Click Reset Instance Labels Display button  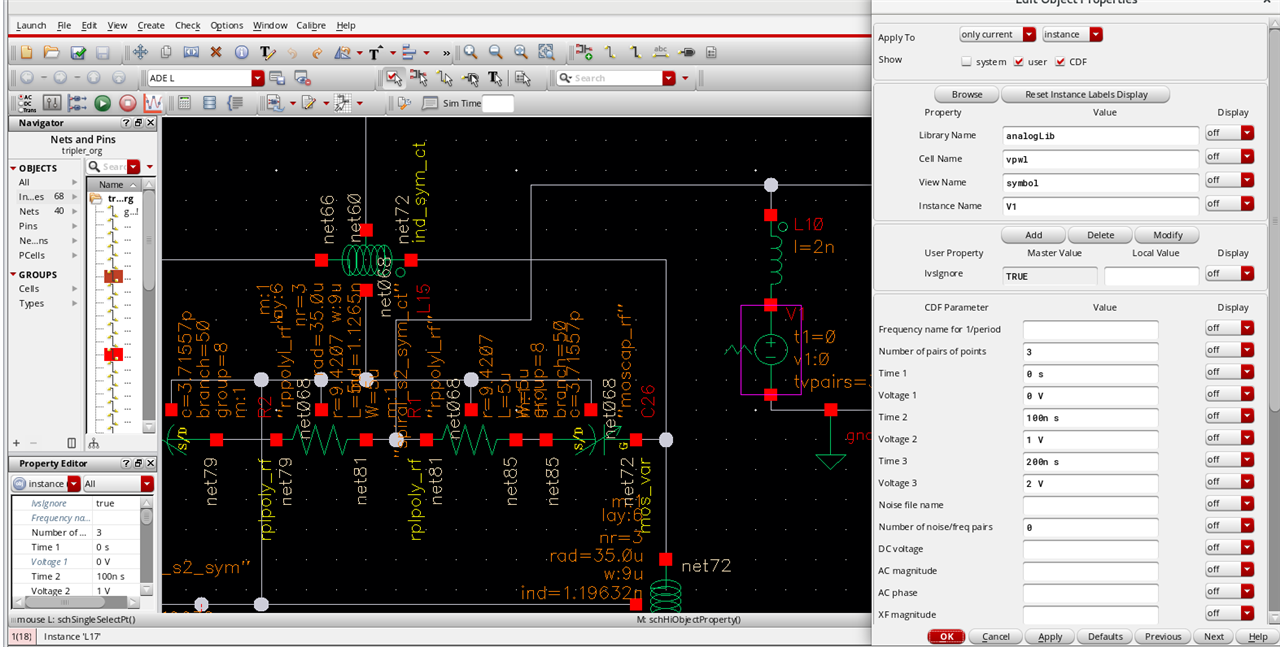(x=1084, y=94)
